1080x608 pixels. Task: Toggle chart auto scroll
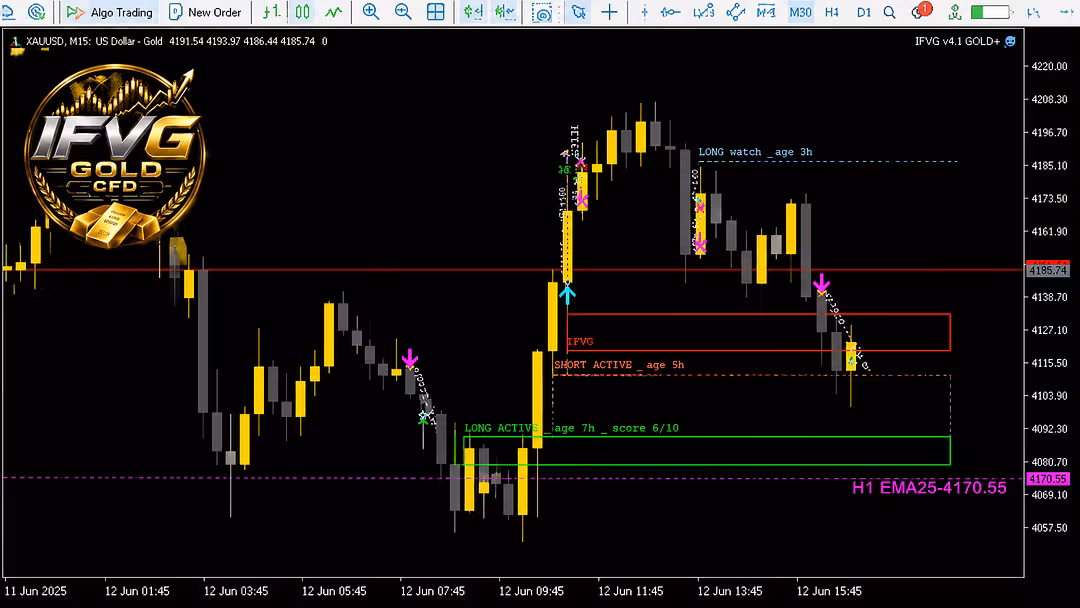pyautogui.click(x=473, y=12)
